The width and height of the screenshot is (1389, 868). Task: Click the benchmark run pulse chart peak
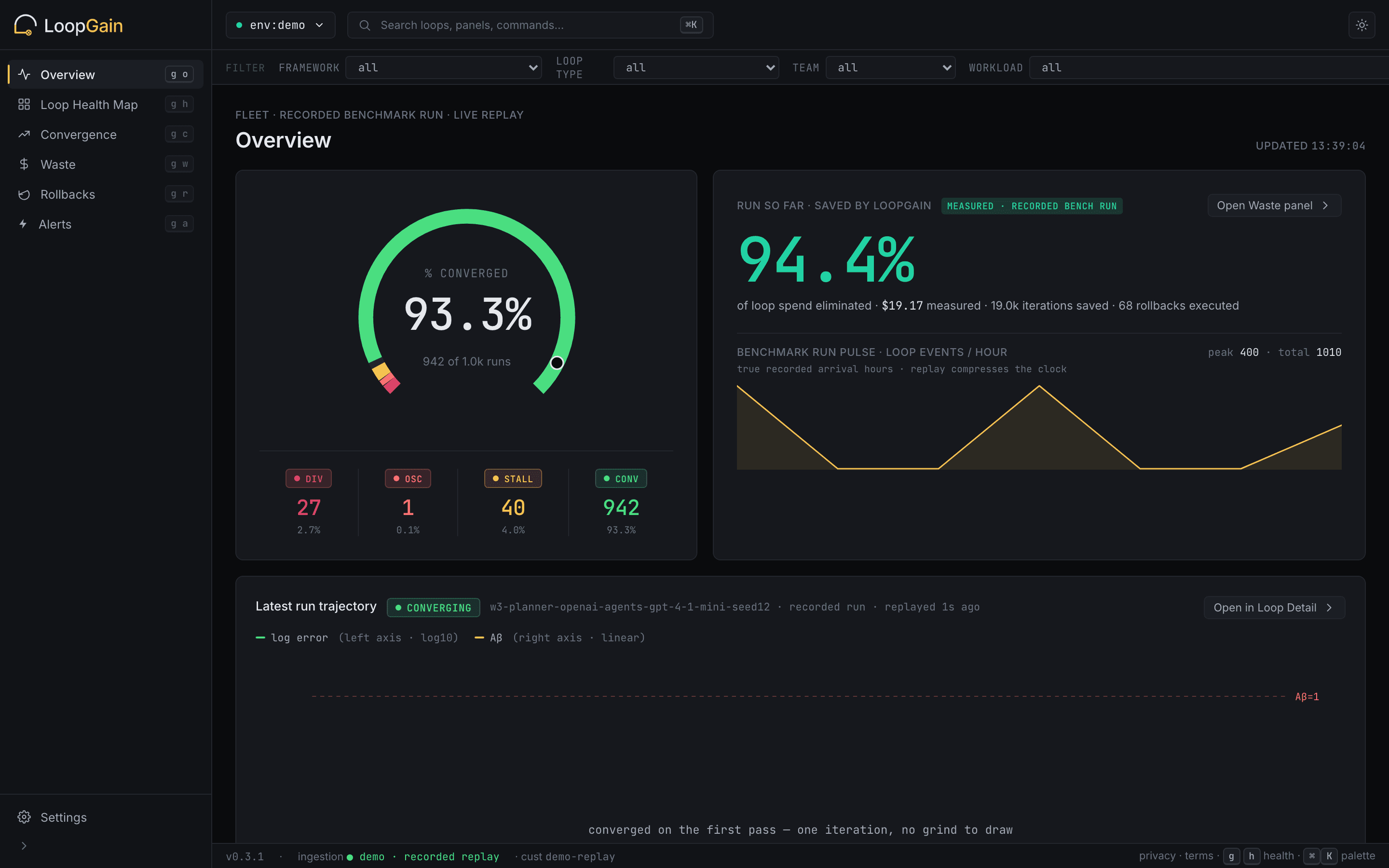click(1039, 386)
